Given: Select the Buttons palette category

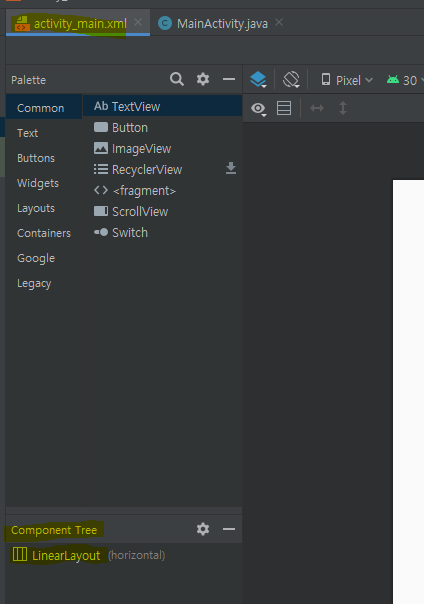Looking at the screenshot, I should coord(44,158).
